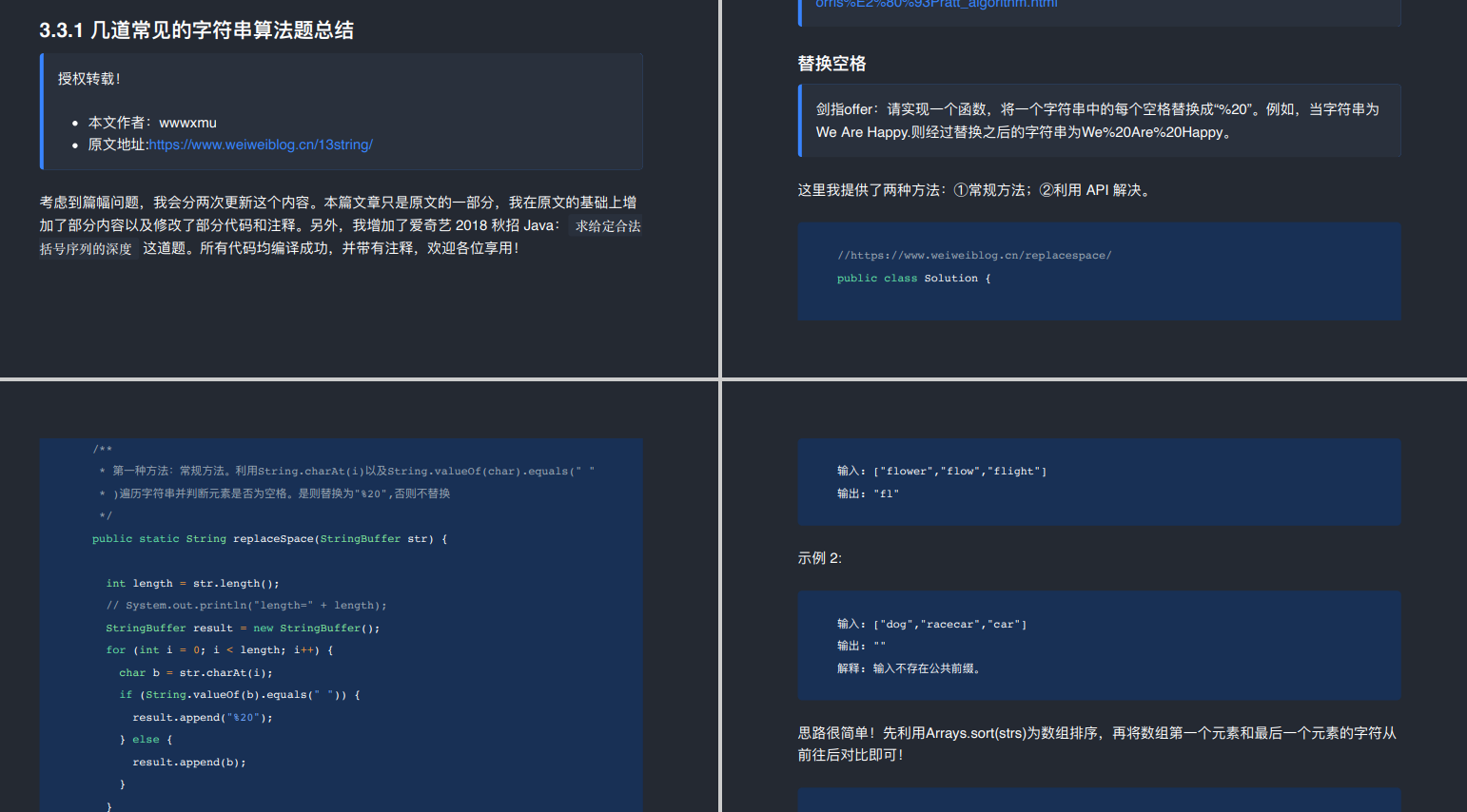Viewport: 1467px width, 812px height.
Task: Click the paragraph mentioning Arrays.sort(strs)
Action: (x=1097, y=744)
